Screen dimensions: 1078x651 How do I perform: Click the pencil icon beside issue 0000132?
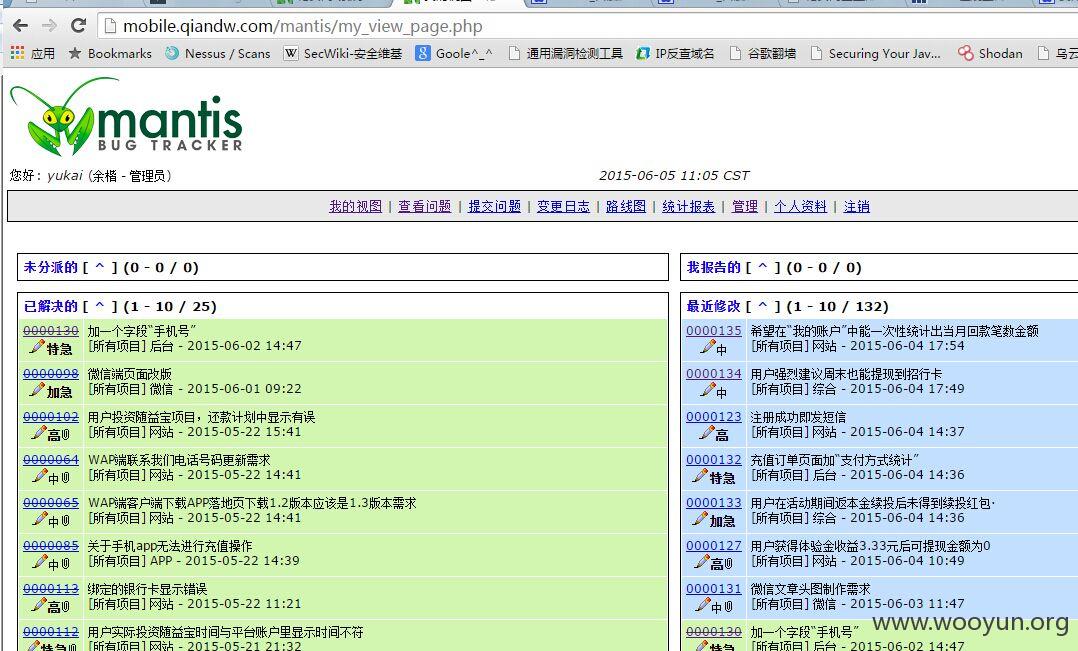(x=700, y=476)
